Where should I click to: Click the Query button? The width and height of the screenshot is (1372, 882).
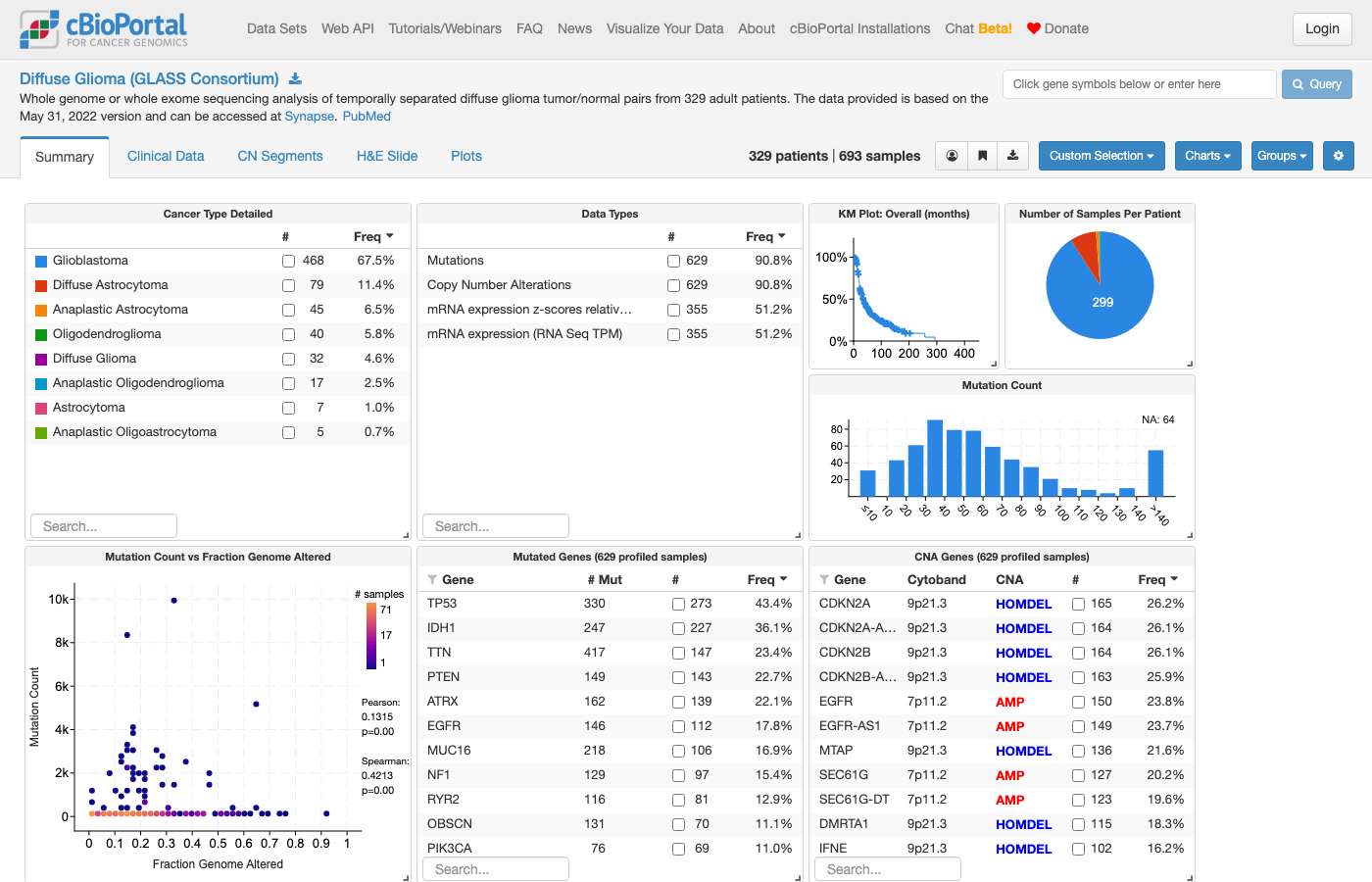[x=1317, y=84]
